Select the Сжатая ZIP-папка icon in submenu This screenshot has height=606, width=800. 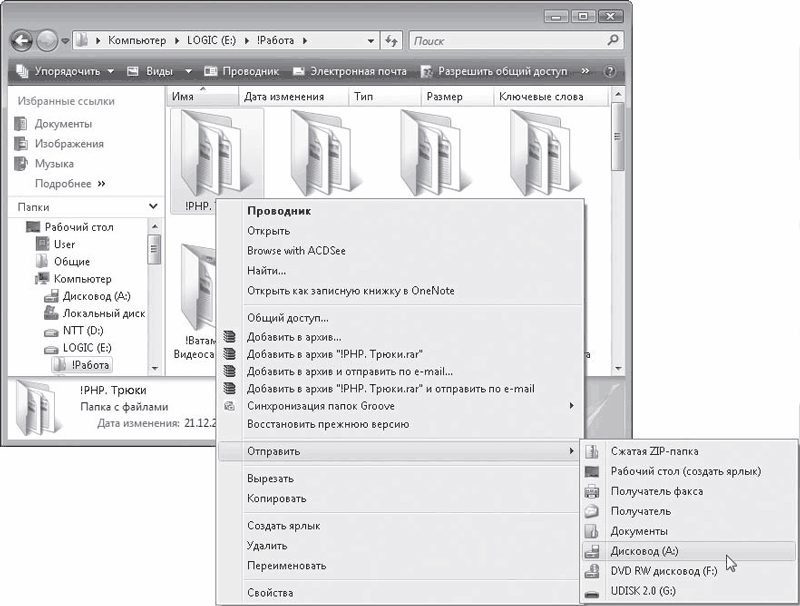tap(592, 451)
